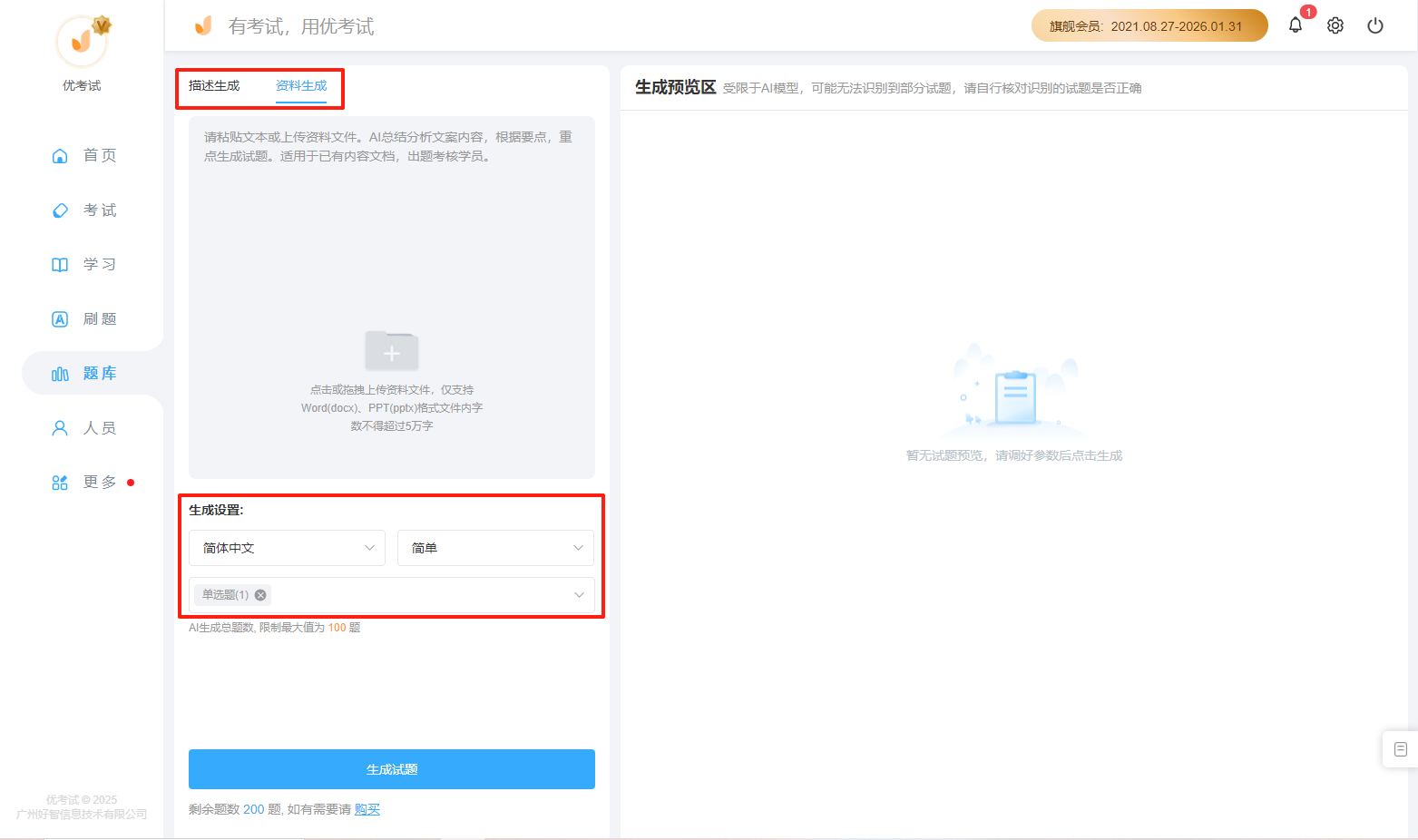The image size is (1418, 840).
Task: Click the orange logo in header
Action: 203,25
